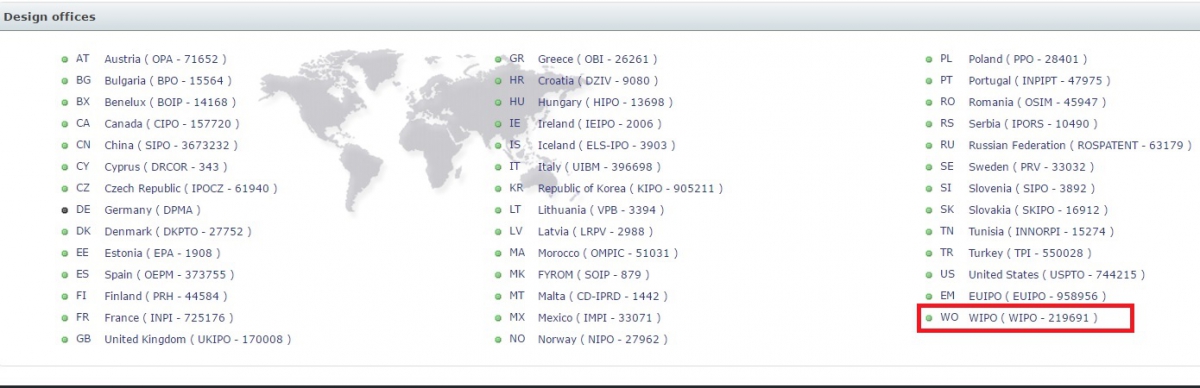Select Canada ( CIPO - 157720 )

click(x=171, y=124)
